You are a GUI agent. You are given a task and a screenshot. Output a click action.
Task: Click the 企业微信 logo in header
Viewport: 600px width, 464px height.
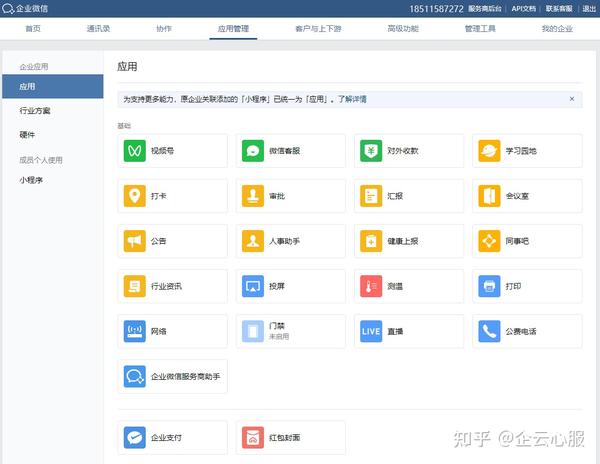pos(25,8)
